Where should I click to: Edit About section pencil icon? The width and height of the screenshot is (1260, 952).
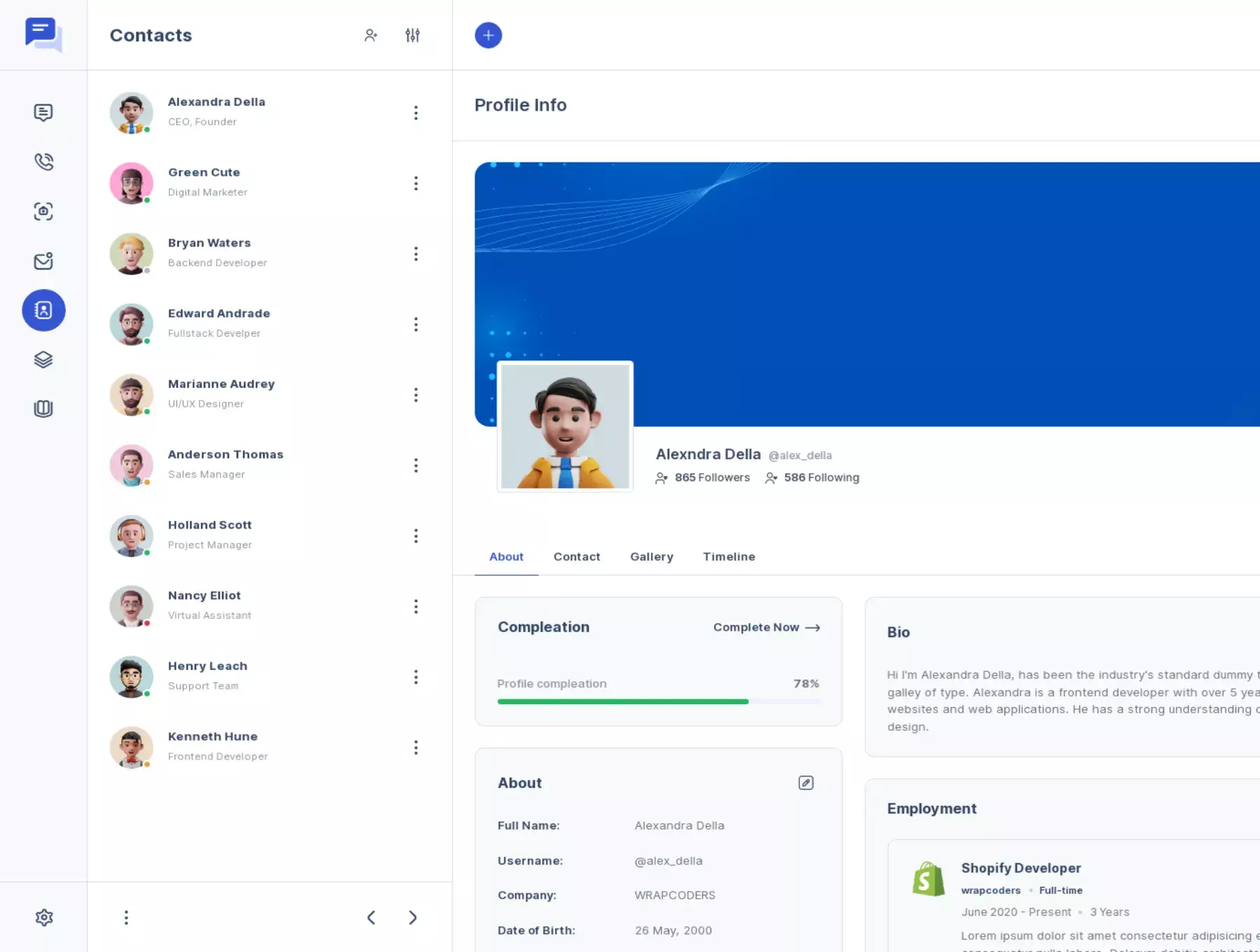806,783
